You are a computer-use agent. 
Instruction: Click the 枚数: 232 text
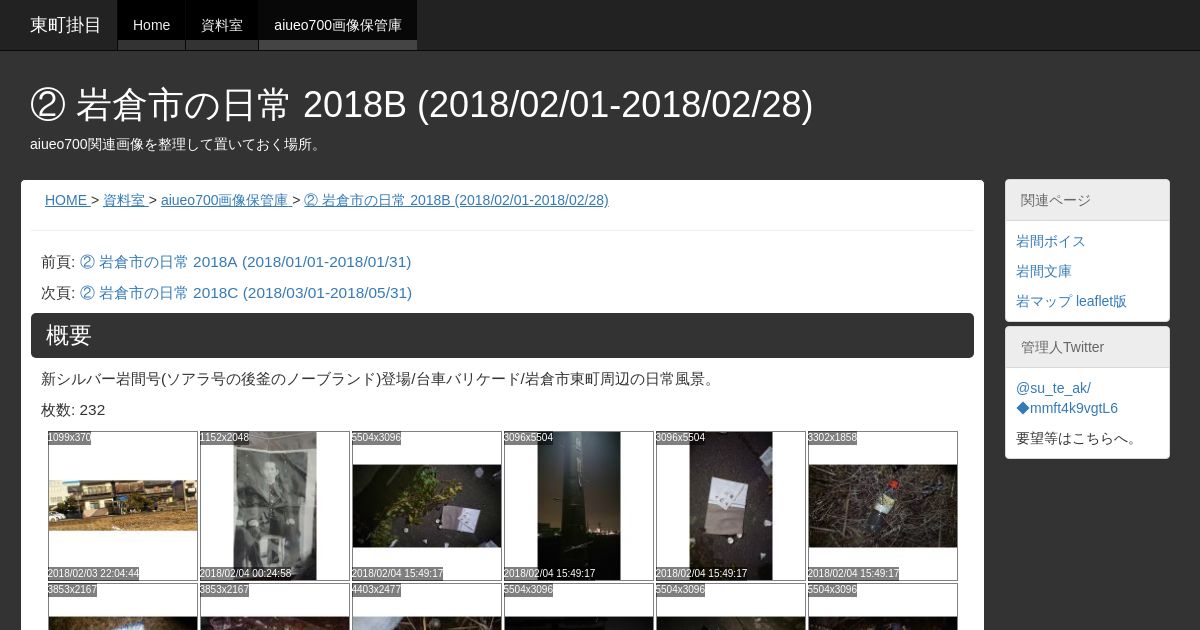[x=73, y=410]
